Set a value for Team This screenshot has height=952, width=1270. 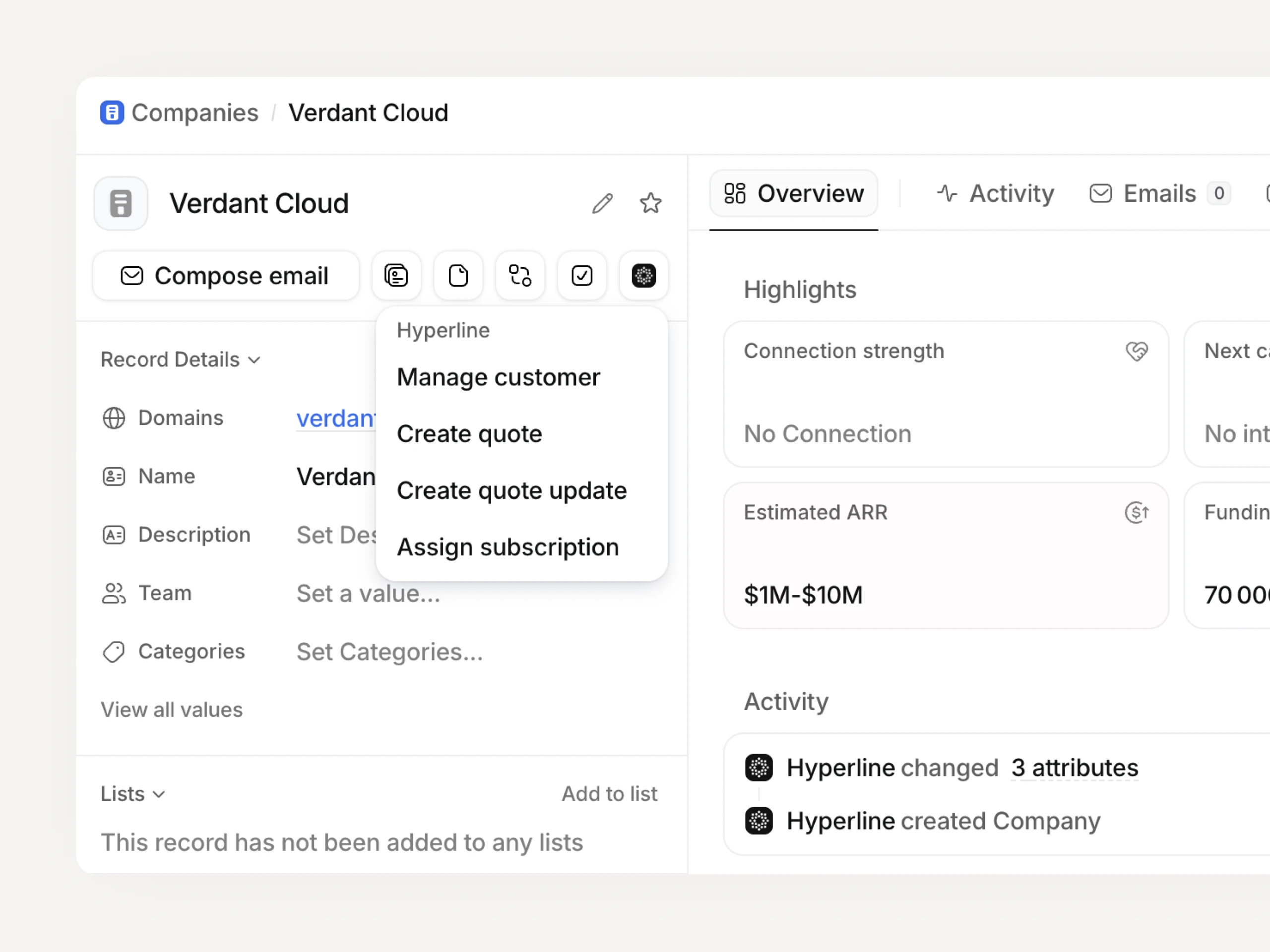pos(368,594)
